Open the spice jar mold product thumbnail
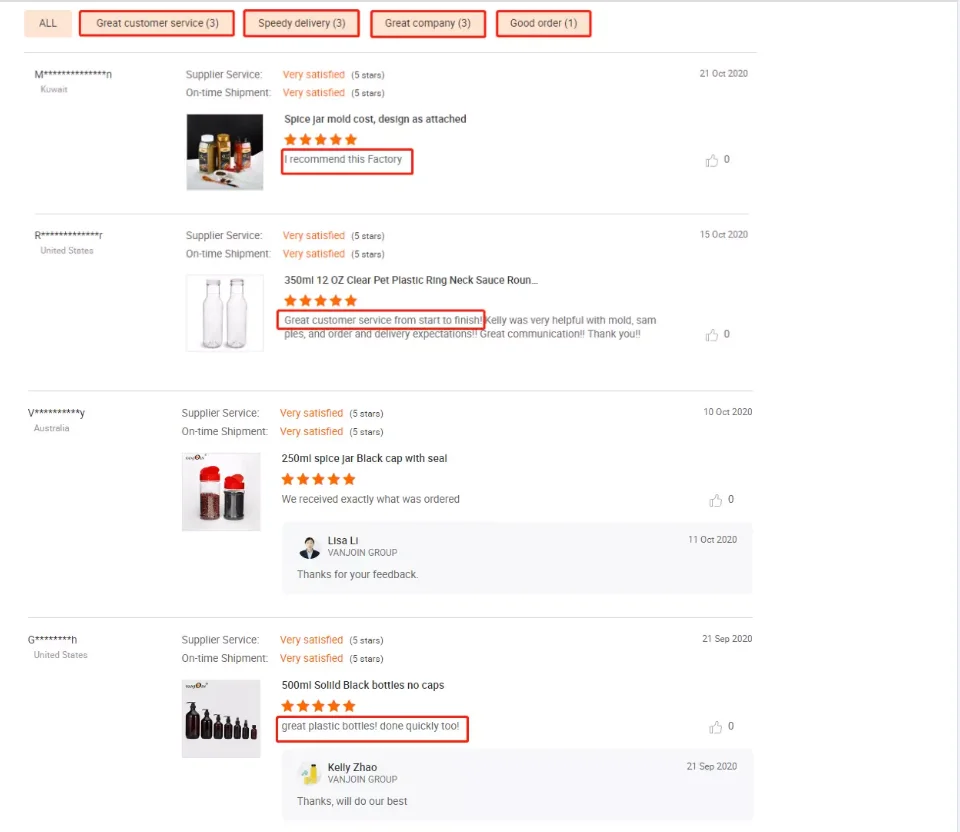Image resolution: width=960 pixels, height=832 pixels. [225, 152]
